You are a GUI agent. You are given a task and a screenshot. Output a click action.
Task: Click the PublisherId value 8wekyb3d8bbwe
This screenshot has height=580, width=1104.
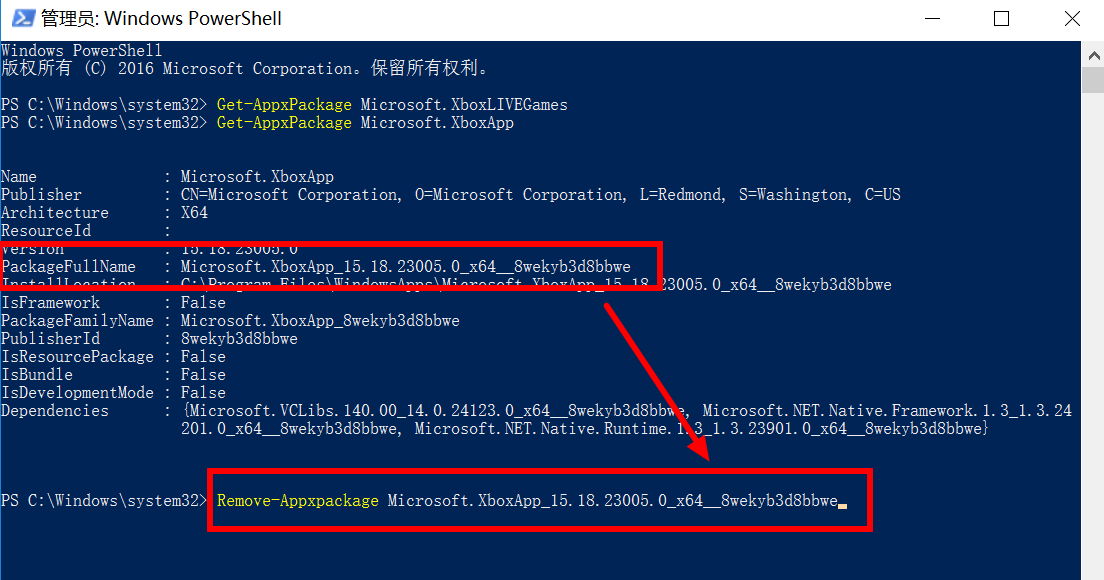(x=239, y=339)
